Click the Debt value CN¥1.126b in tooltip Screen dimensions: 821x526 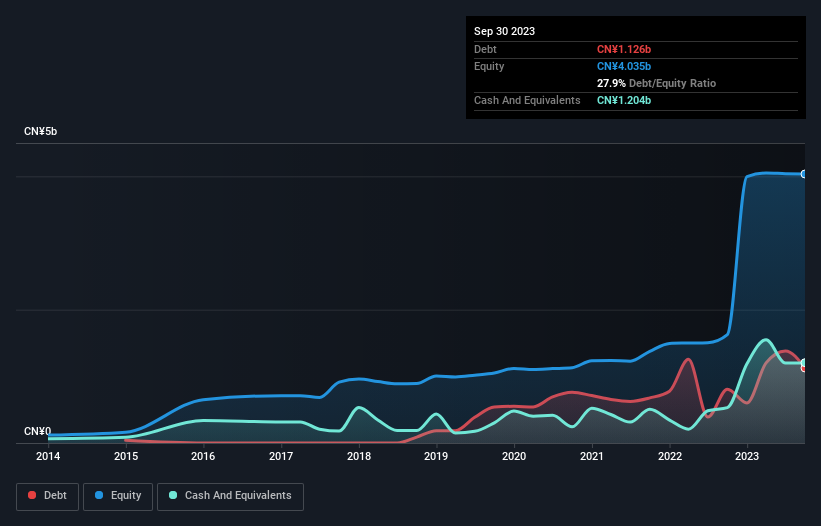click(624, 49)
